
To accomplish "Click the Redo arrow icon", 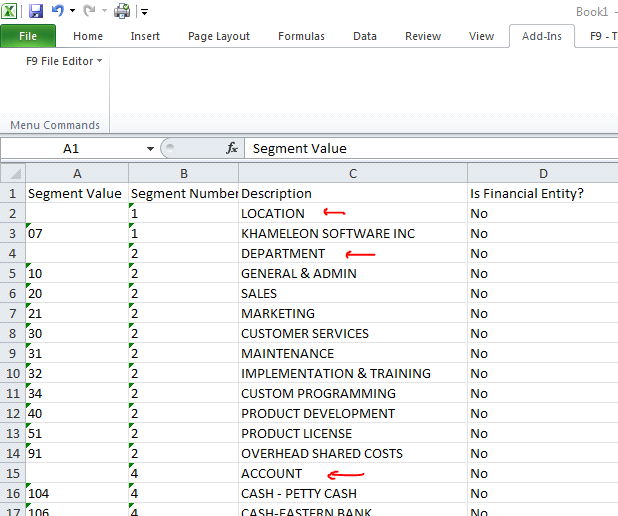I will click(x=89, y=11).
